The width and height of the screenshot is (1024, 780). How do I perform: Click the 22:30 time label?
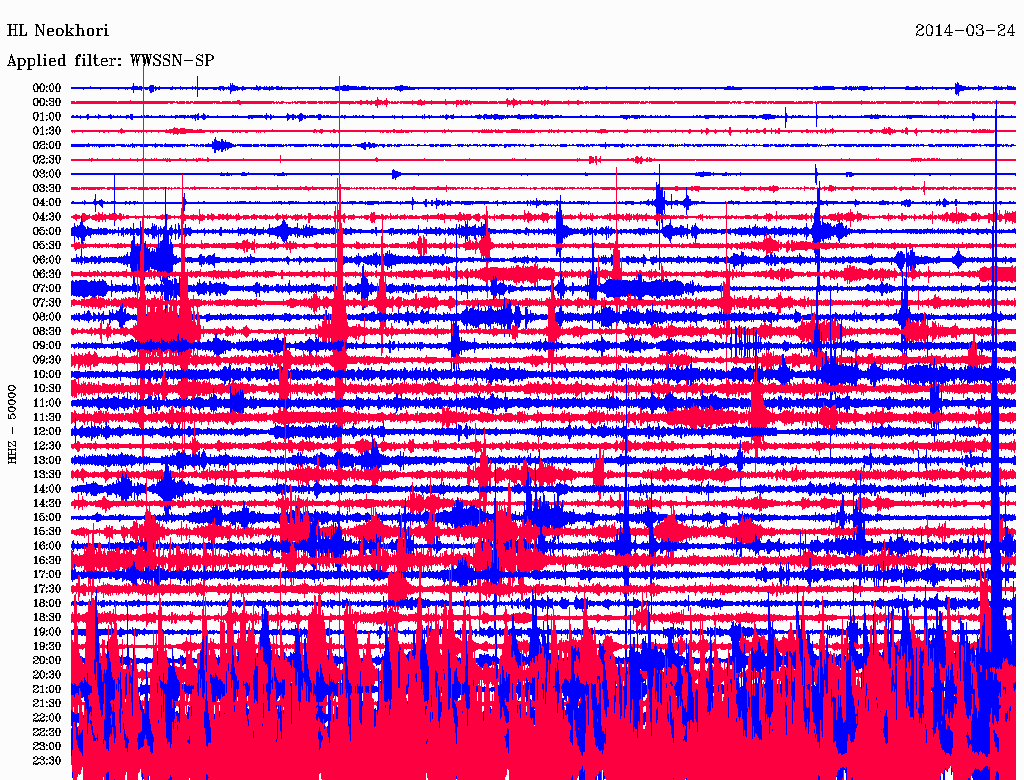coord(47,732)
